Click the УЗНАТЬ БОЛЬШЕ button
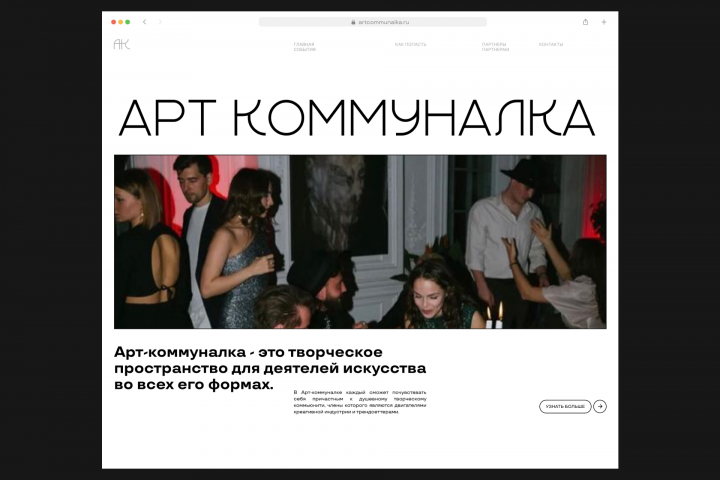Screen dimensions: 720x480 coord(565,407)
